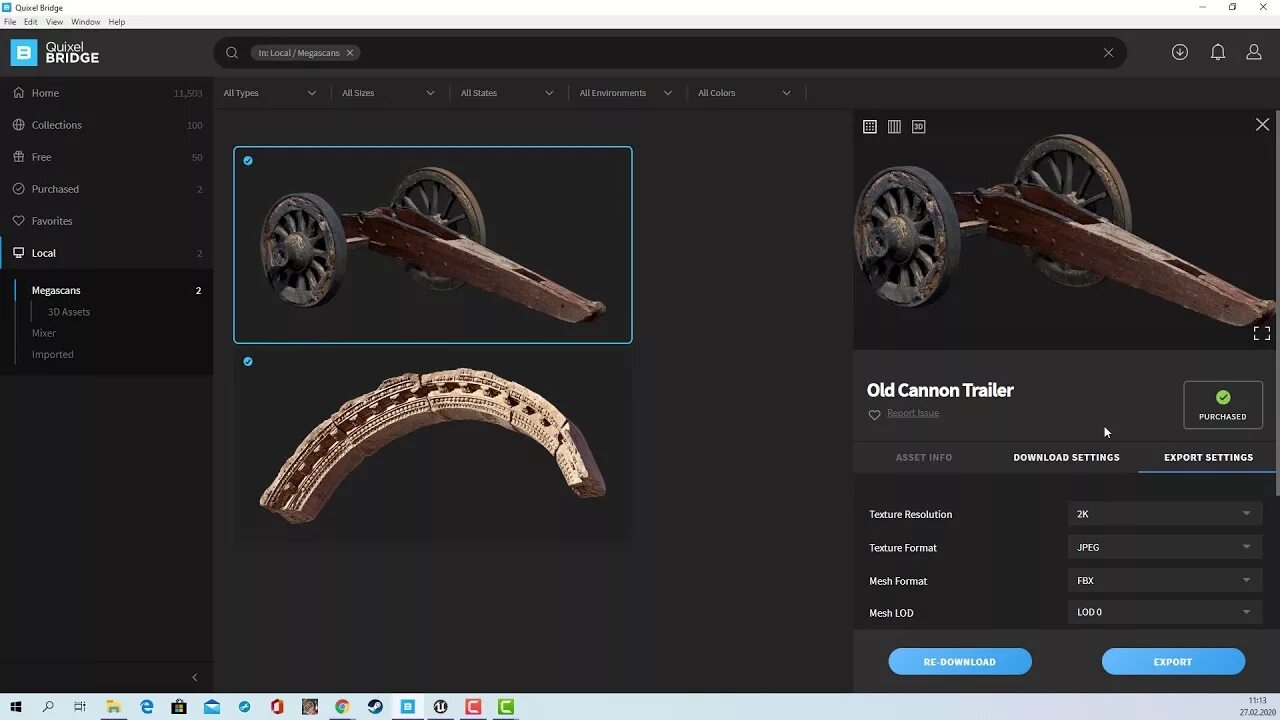Open the notifications bell

pos(1218,52)
